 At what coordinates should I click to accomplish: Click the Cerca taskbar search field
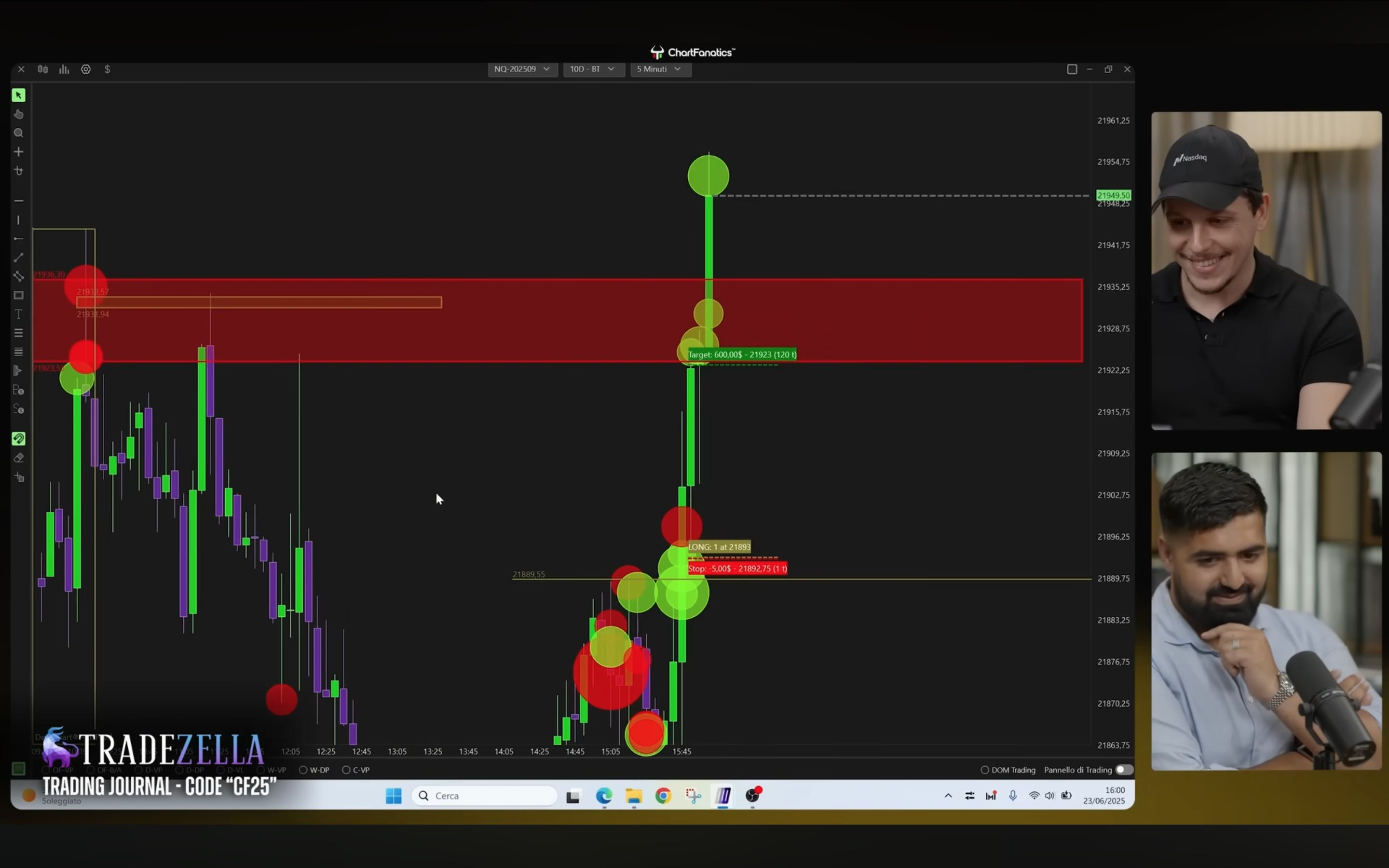[484, 796]
